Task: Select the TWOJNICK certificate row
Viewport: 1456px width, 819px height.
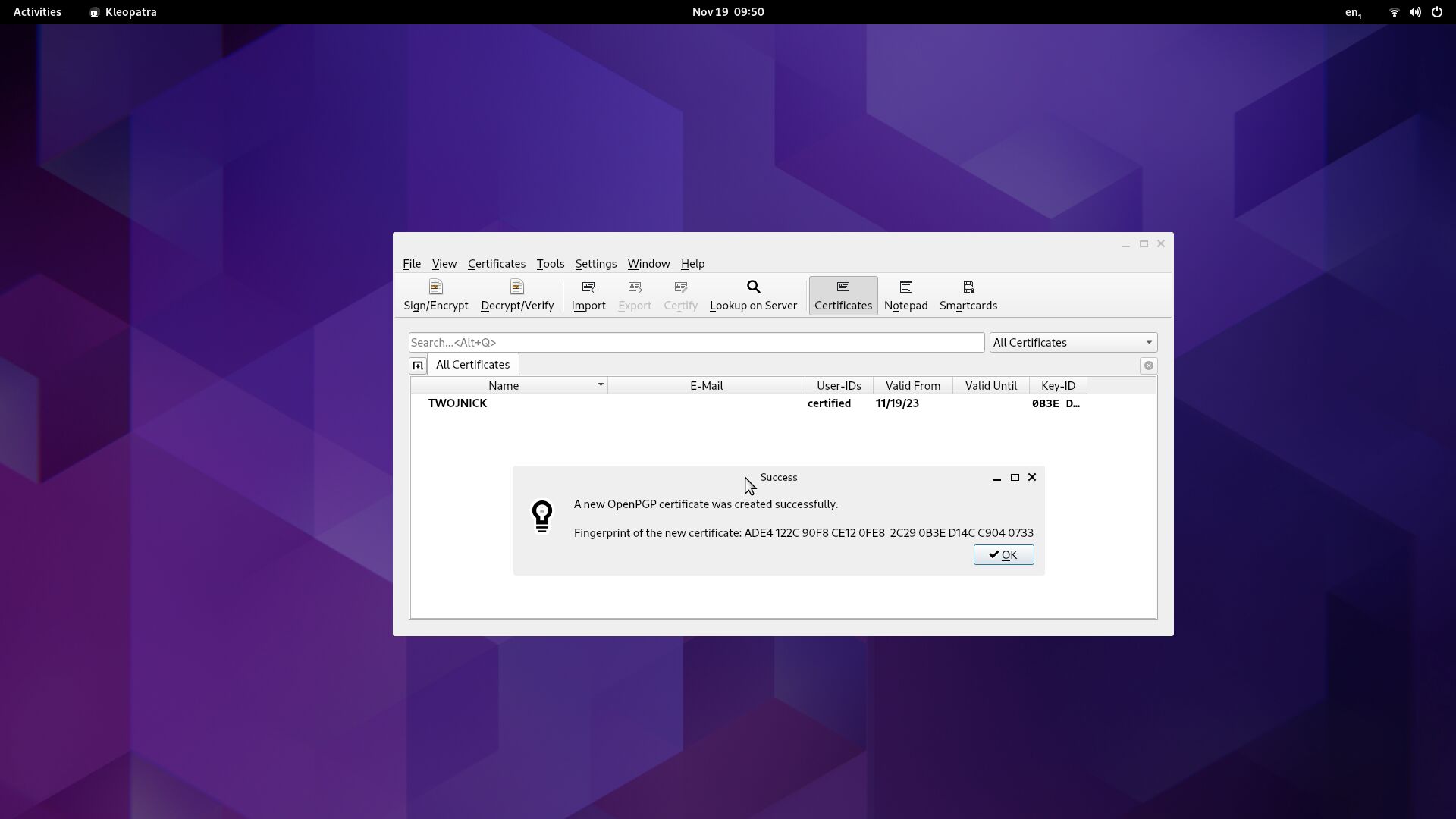Action: pyautogui.click(x=457, y=403)
